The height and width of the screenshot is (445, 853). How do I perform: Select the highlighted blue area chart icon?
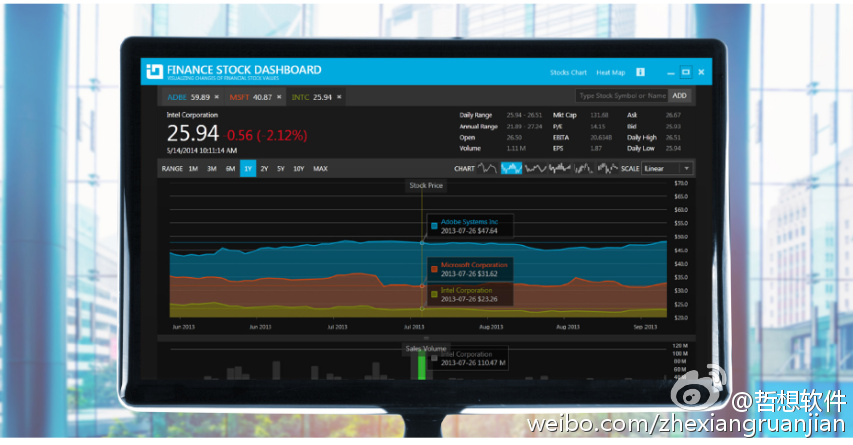tap(511, 168)
